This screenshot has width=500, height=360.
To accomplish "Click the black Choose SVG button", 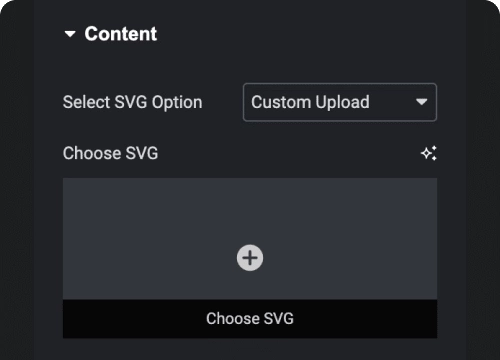I will 250,319.
